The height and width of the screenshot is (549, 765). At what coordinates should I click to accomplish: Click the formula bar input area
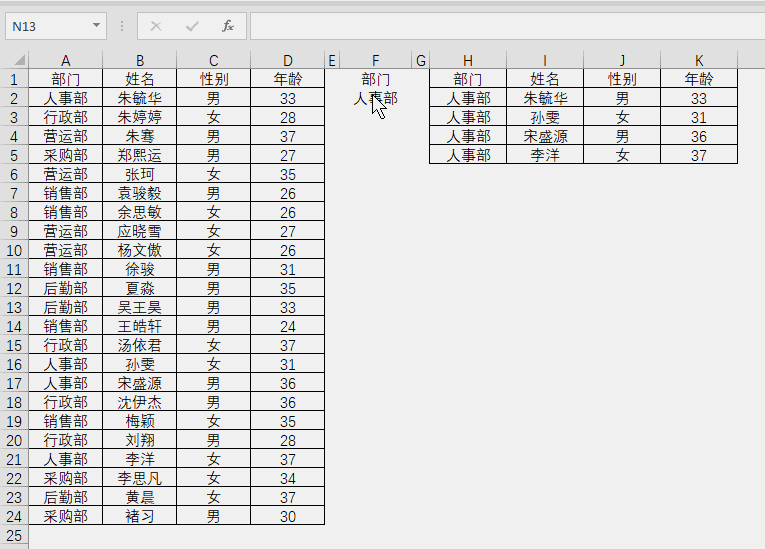coord(507,26)
